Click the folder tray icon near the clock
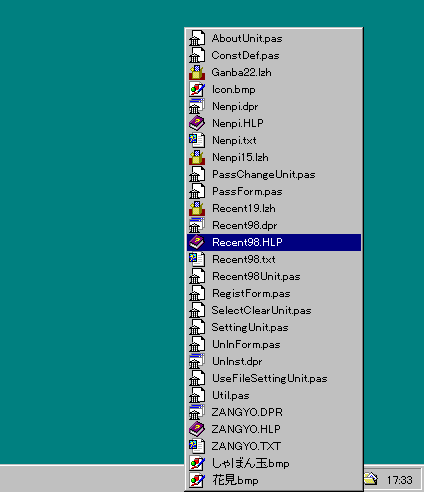424x492 pixels. 371,479
